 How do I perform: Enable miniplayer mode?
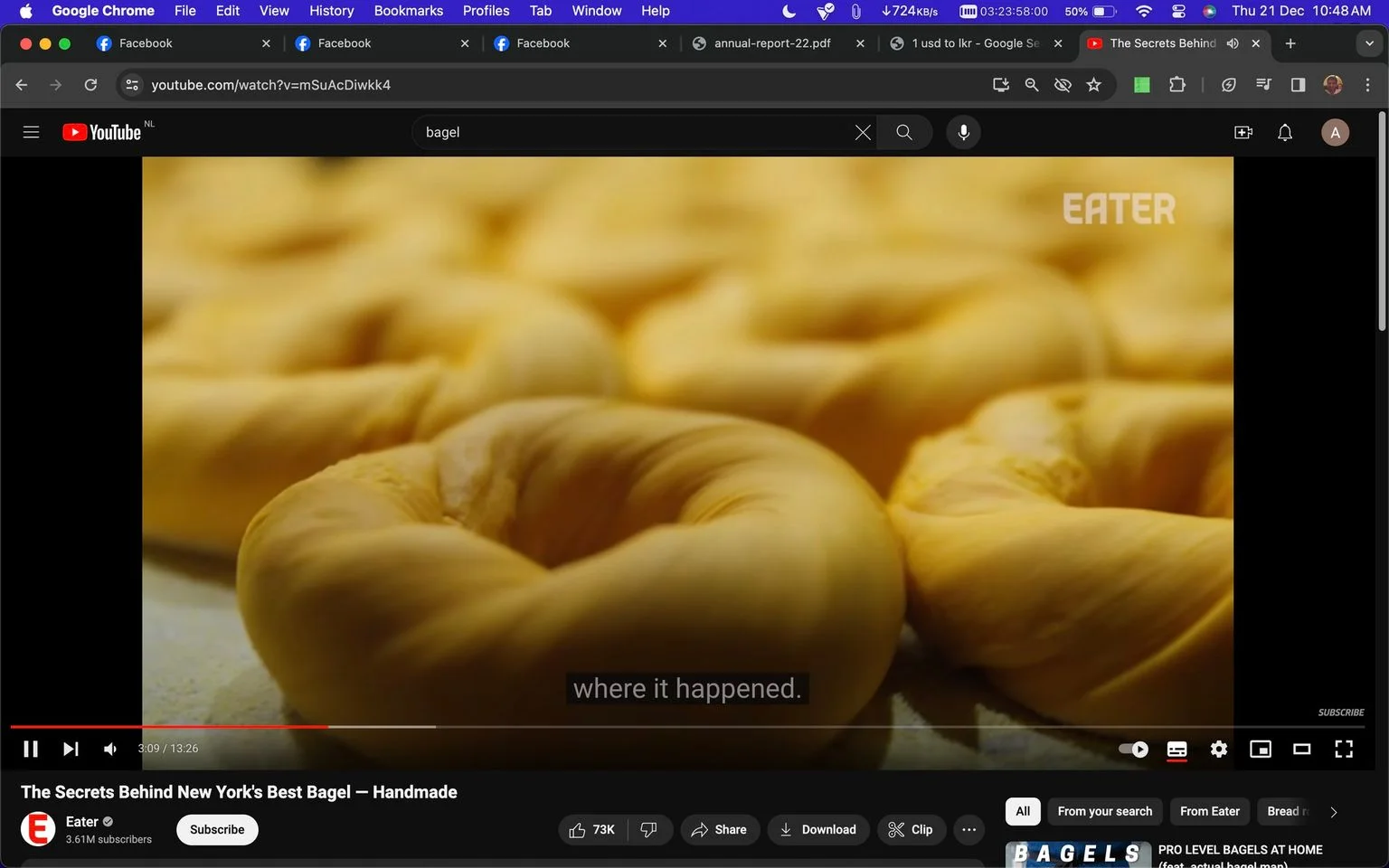coord(1261,749)
